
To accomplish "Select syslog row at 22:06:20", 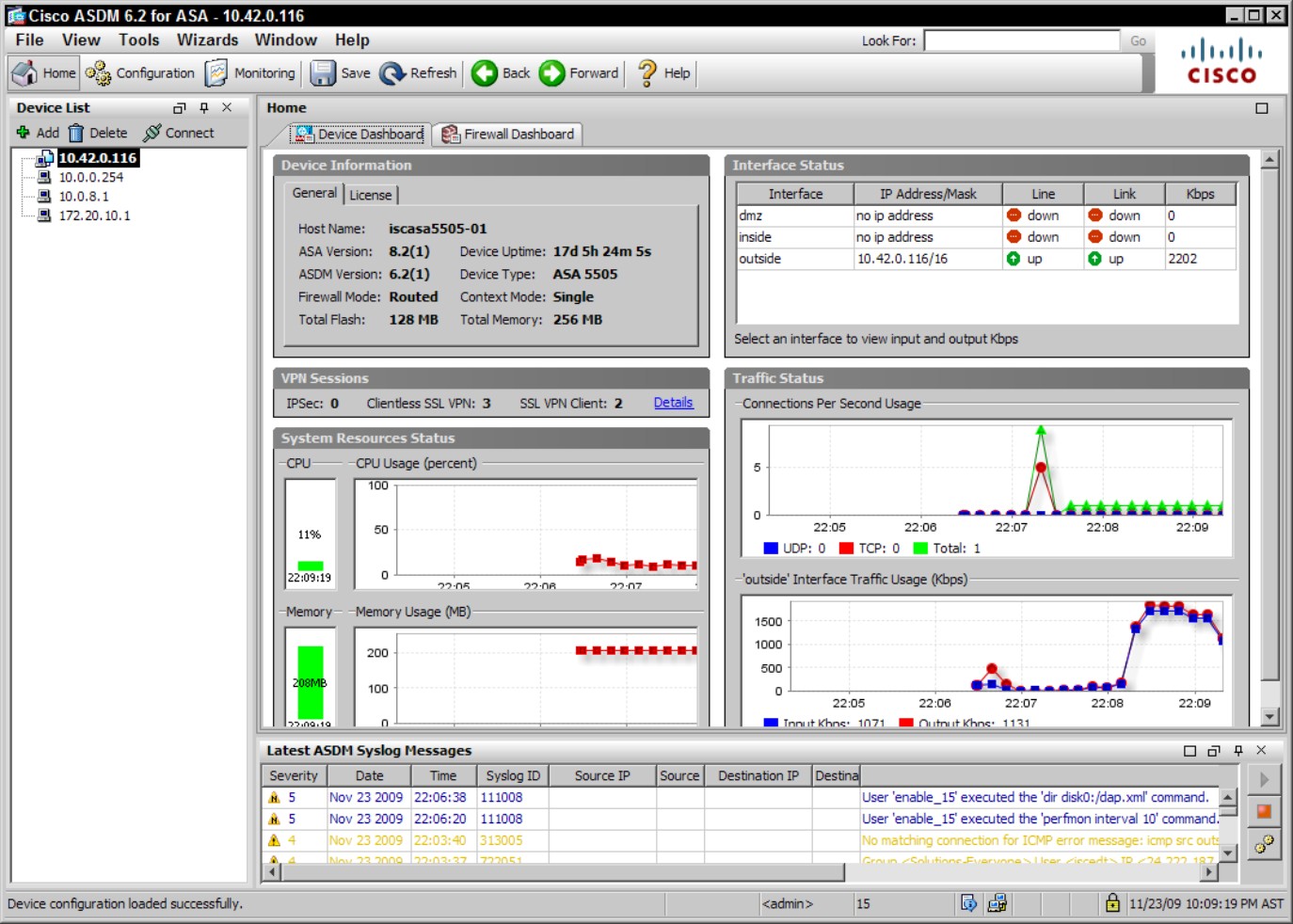I will [741, 819].
